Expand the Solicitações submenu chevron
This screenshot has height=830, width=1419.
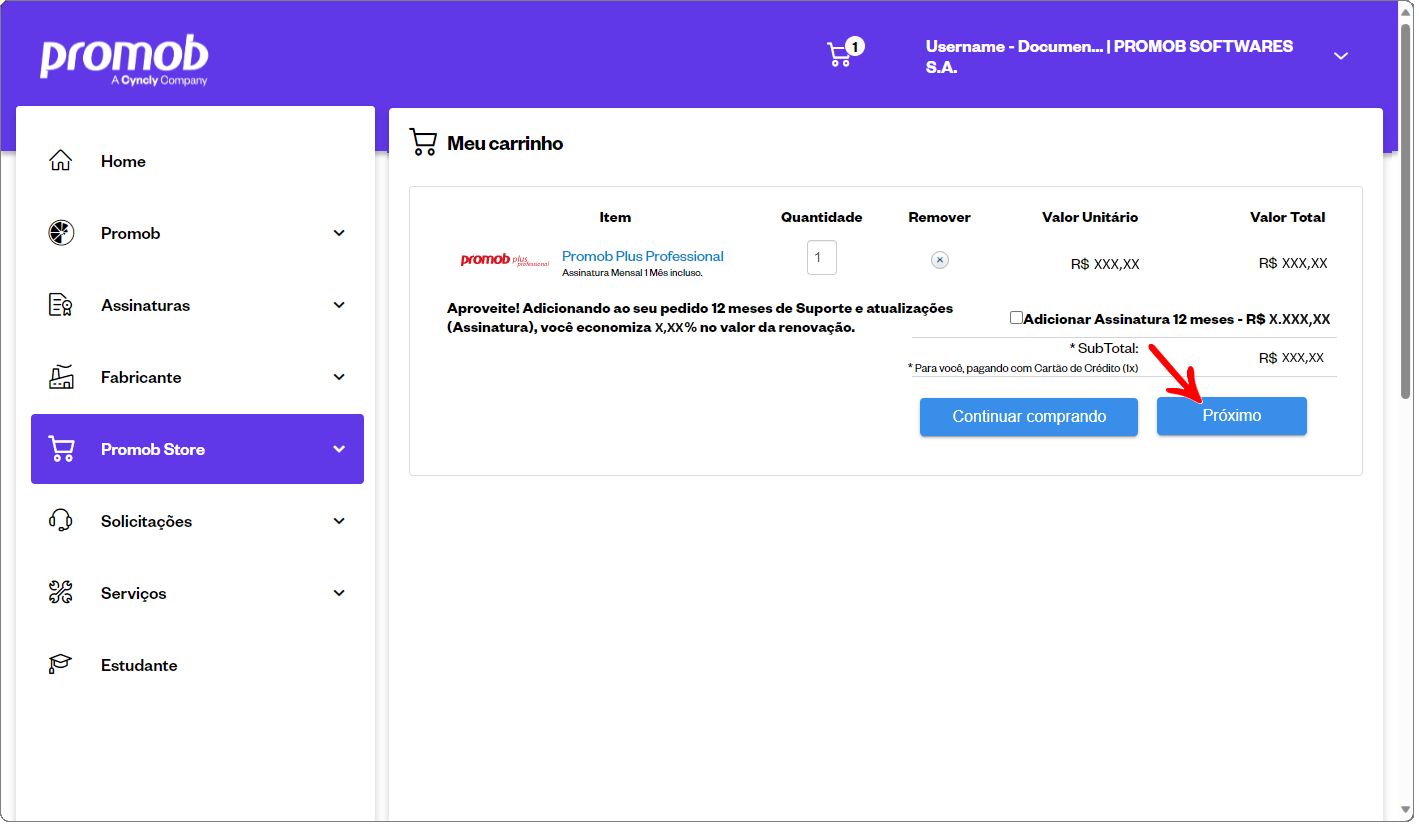tap(339, 521)
